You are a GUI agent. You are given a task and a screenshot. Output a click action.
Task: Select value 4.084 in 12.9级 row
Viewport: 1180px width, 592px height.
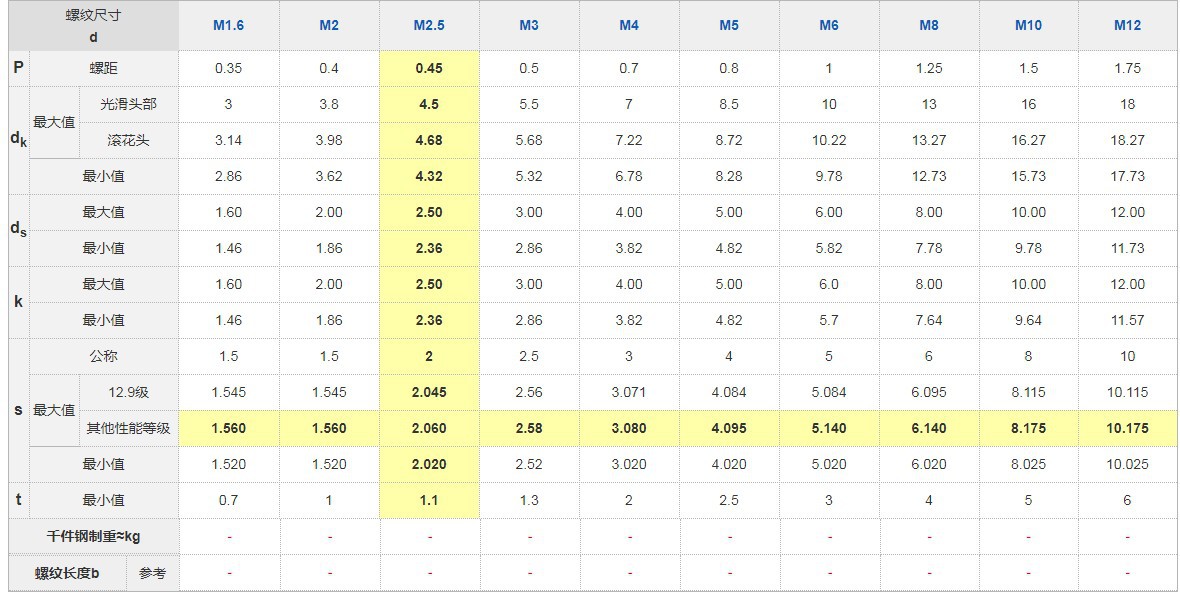[x=728, y=392]
